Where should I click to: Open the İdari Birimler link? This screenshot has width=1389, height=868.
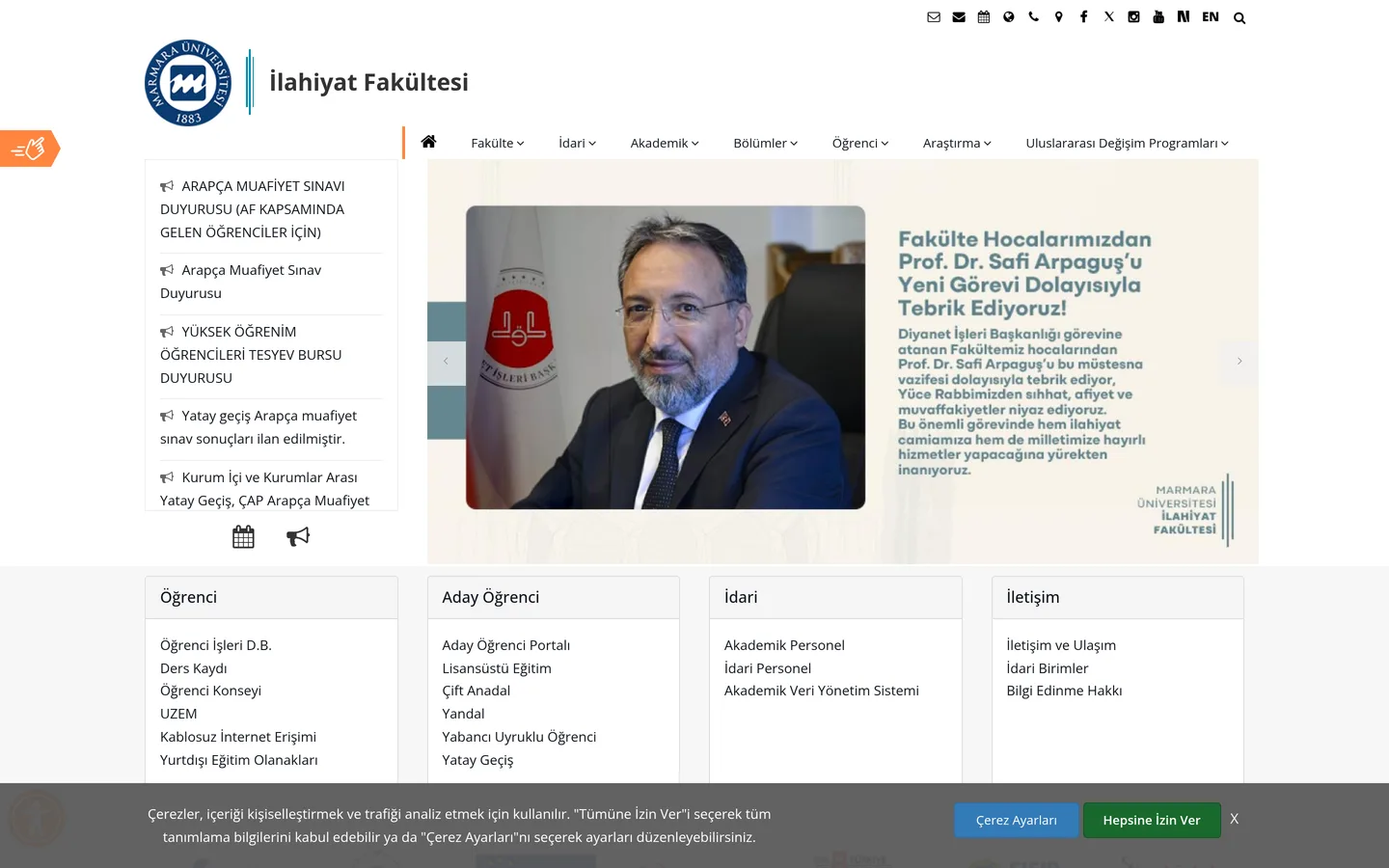(x=1048, y=668)
